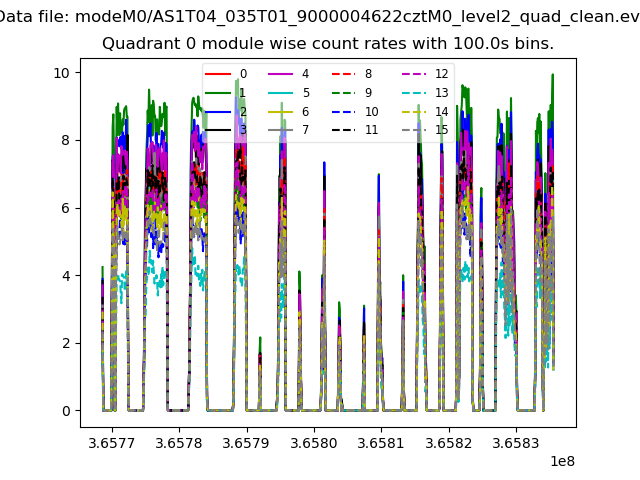Click the green solid legend line for module 1

pyautogui.click(x=219, y=93)
